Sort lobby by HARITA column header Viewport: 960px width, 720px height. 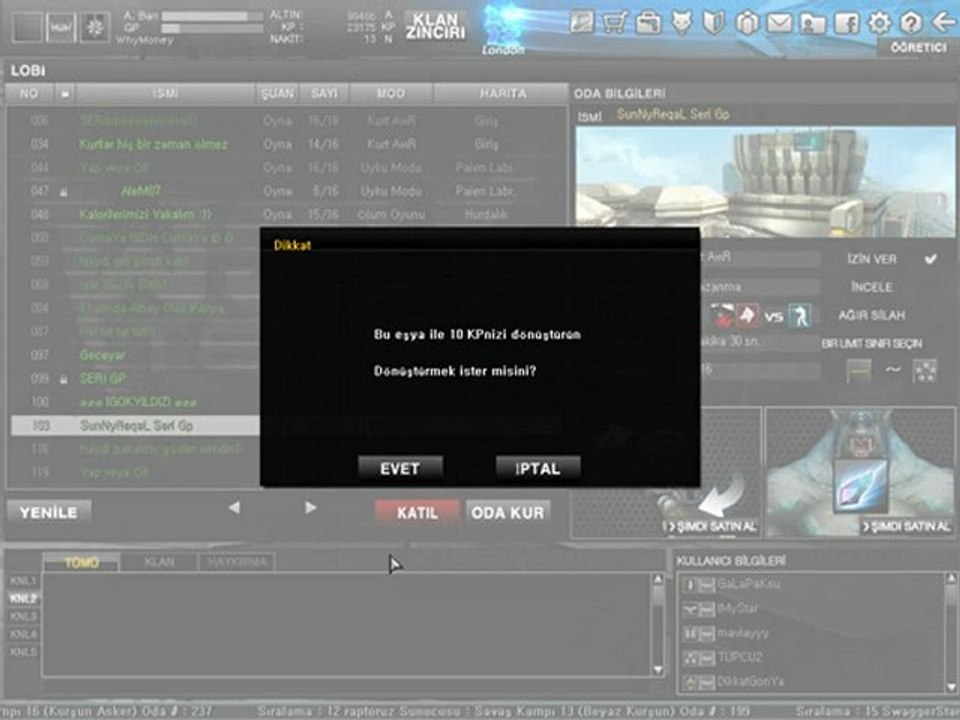coord(502,94)
